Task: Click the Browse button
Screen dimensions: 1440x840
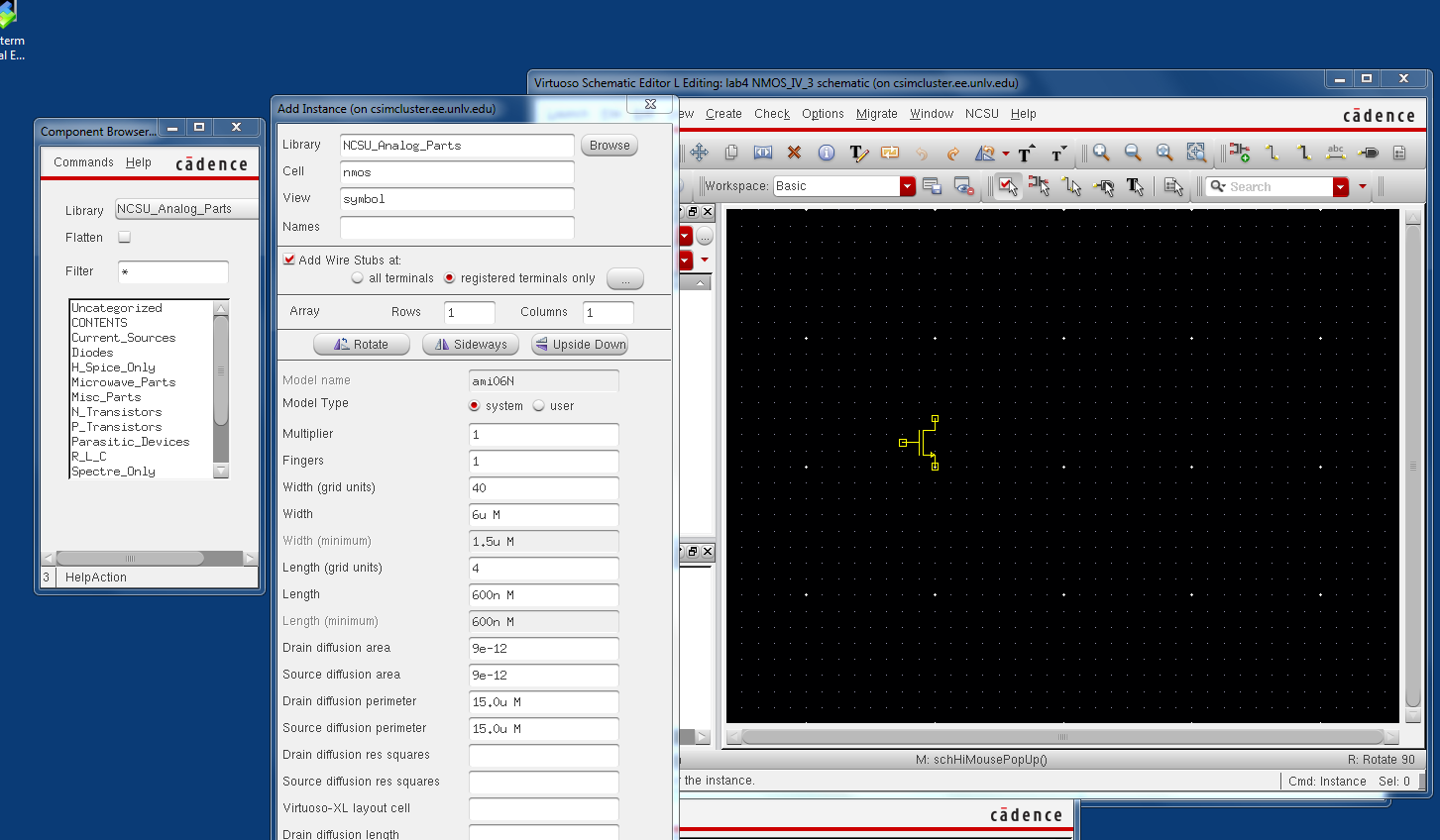Action: (x=609, y=146)
